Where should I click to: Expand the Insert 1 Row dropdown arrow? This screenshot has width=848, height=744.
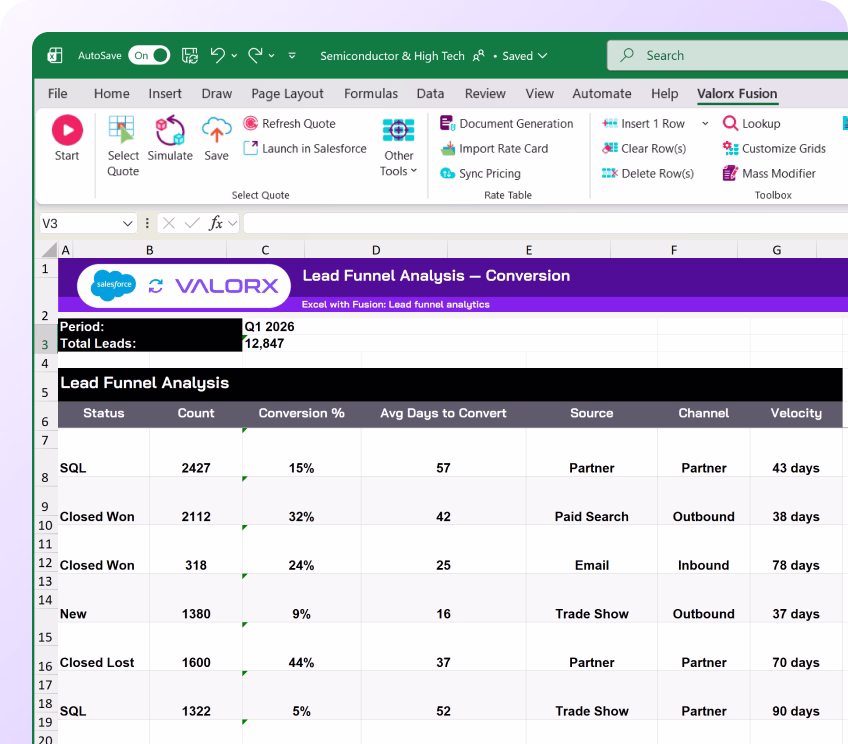coord(705,123)
